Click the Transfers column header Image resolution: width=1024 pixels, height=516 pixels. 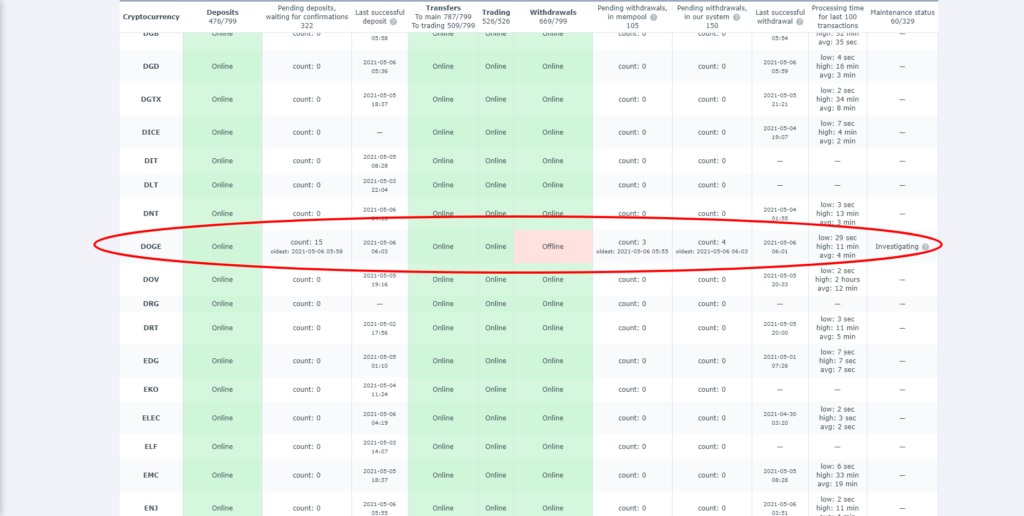click(x=442, y=17)
